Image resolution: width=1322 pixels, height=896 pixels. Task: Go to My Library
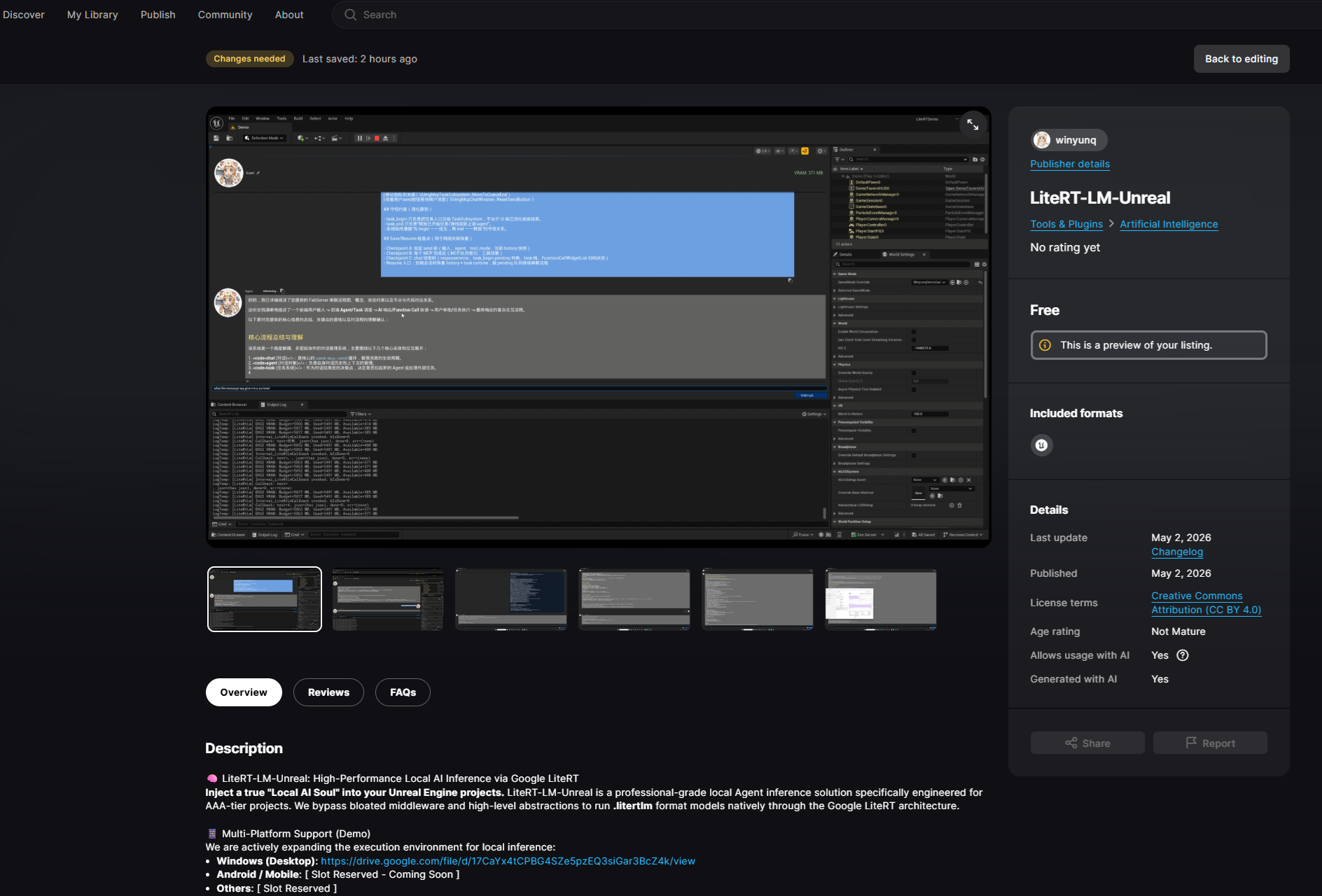coord(92,15)
